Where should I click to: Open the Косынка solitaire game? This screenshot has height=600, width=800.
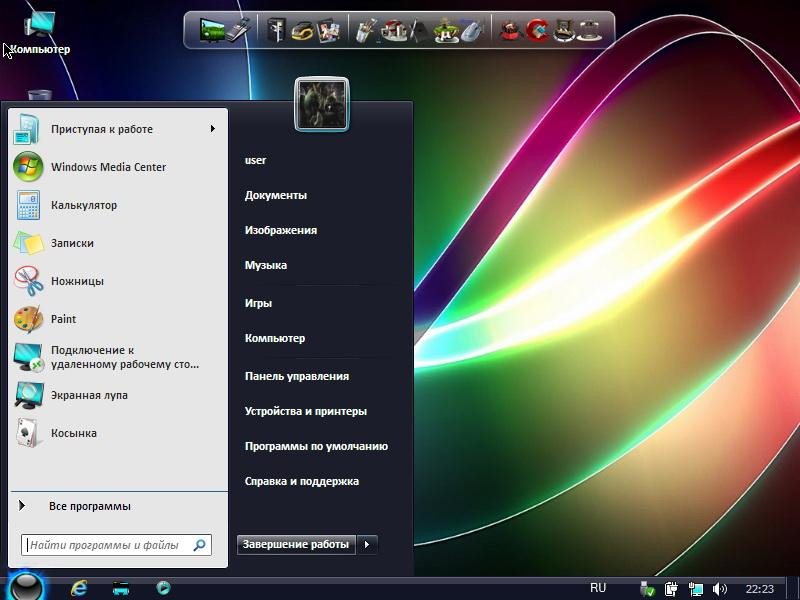[x=73, y=433]
